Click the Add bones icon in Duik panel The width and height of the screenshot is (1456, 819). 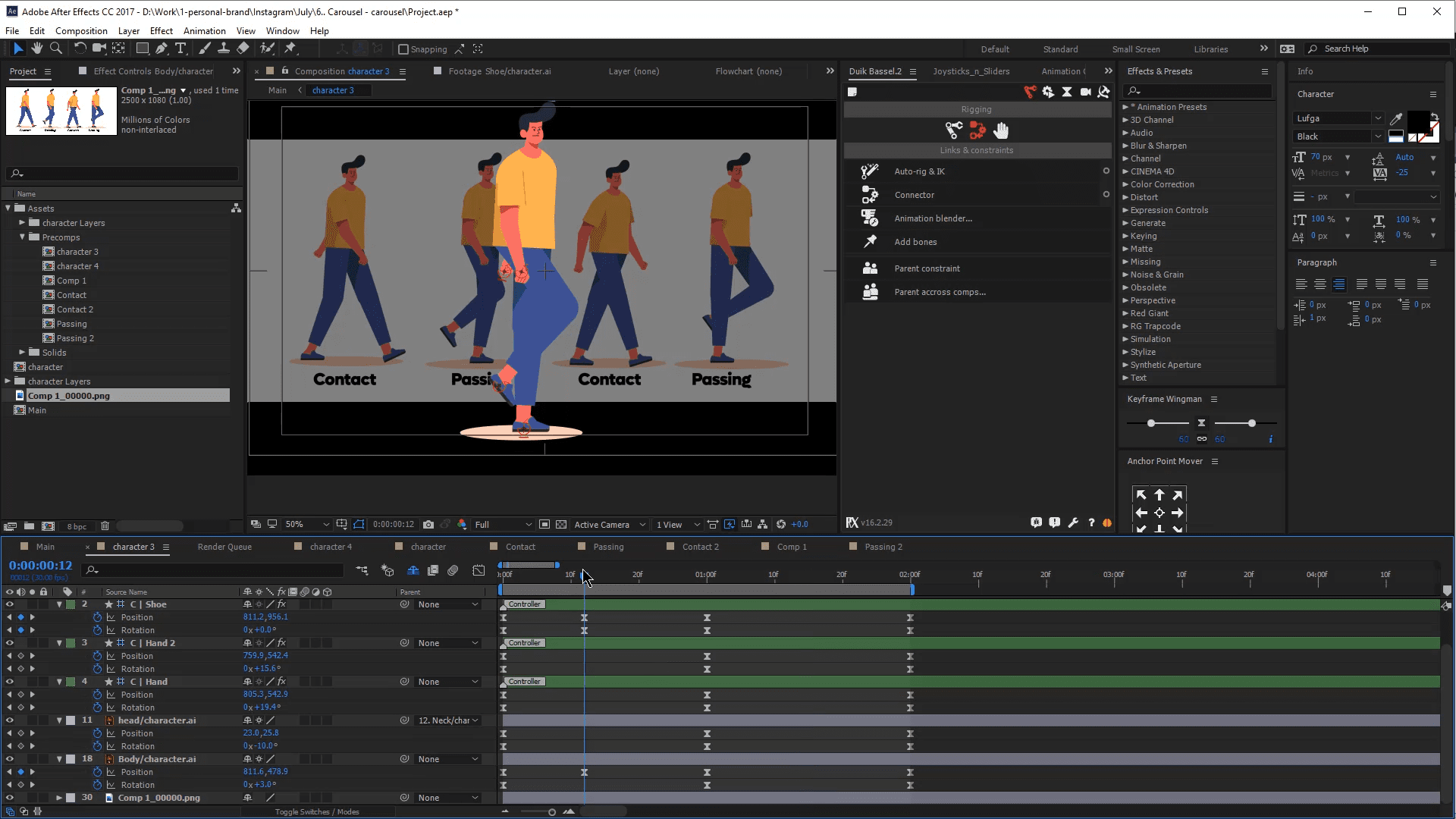pos(869,241)
